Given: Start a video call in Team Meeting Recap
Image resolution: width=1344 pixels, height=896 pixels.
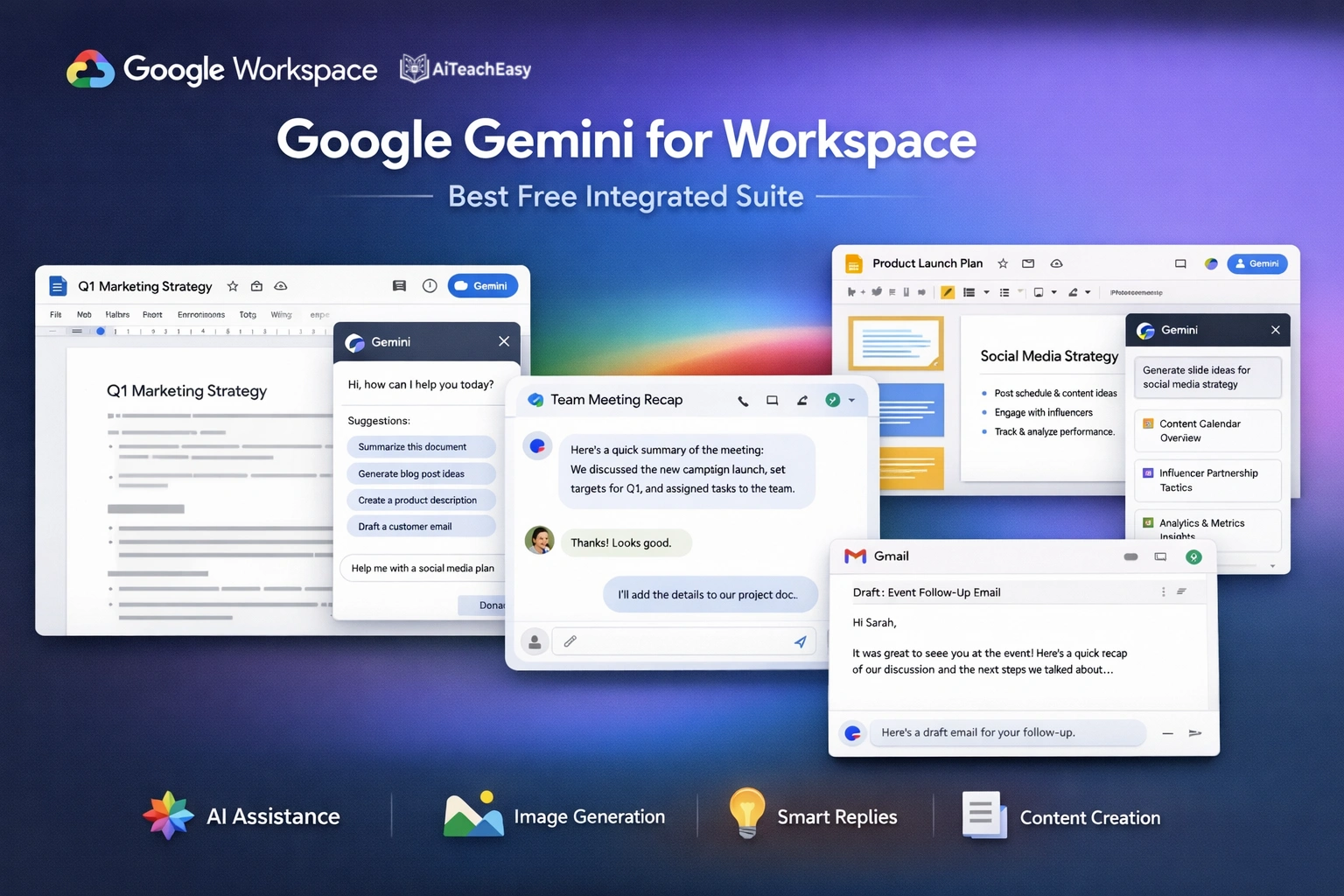Looking at the screenshot, I should (x=773, y=401).
